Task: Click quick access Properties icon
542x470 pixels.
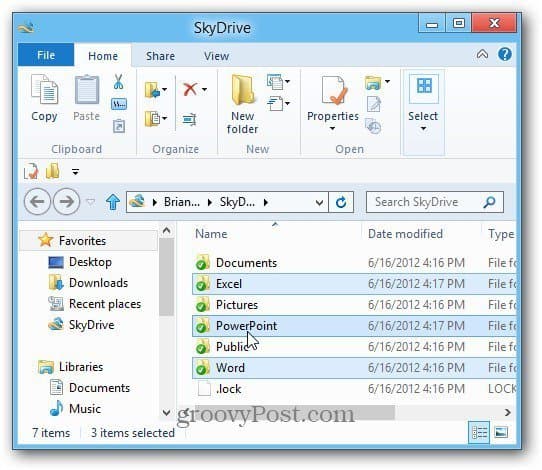Action: coord(31,171)
